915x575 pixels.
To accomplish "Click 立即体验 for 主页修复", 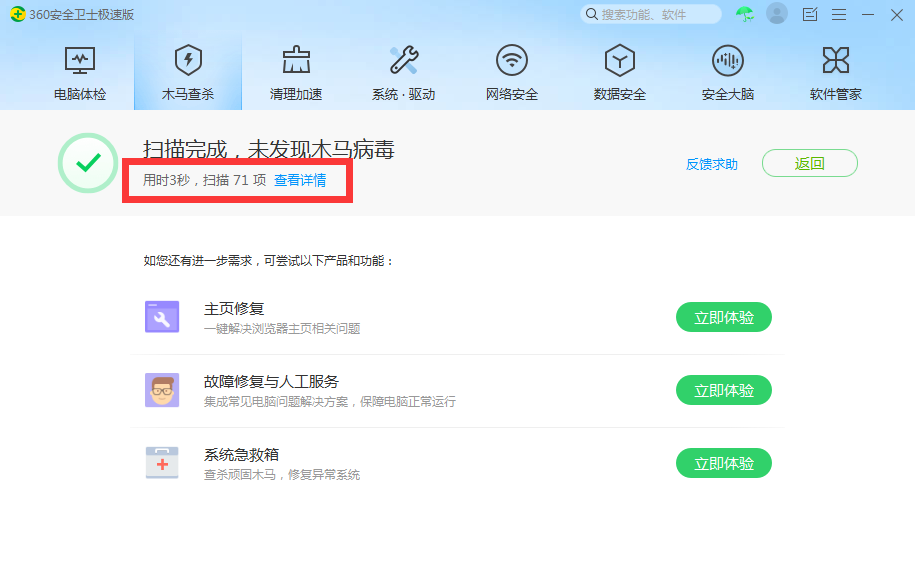I will (x=724, y=317).
